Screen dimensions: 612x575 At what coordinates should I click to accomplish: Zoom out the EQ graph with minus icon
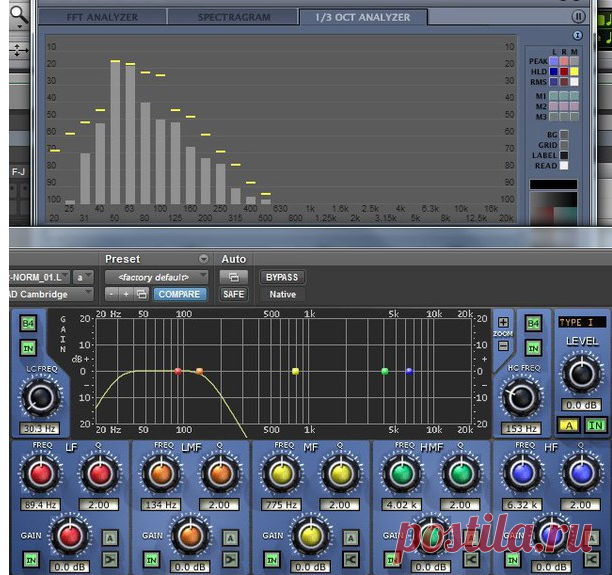503,346
